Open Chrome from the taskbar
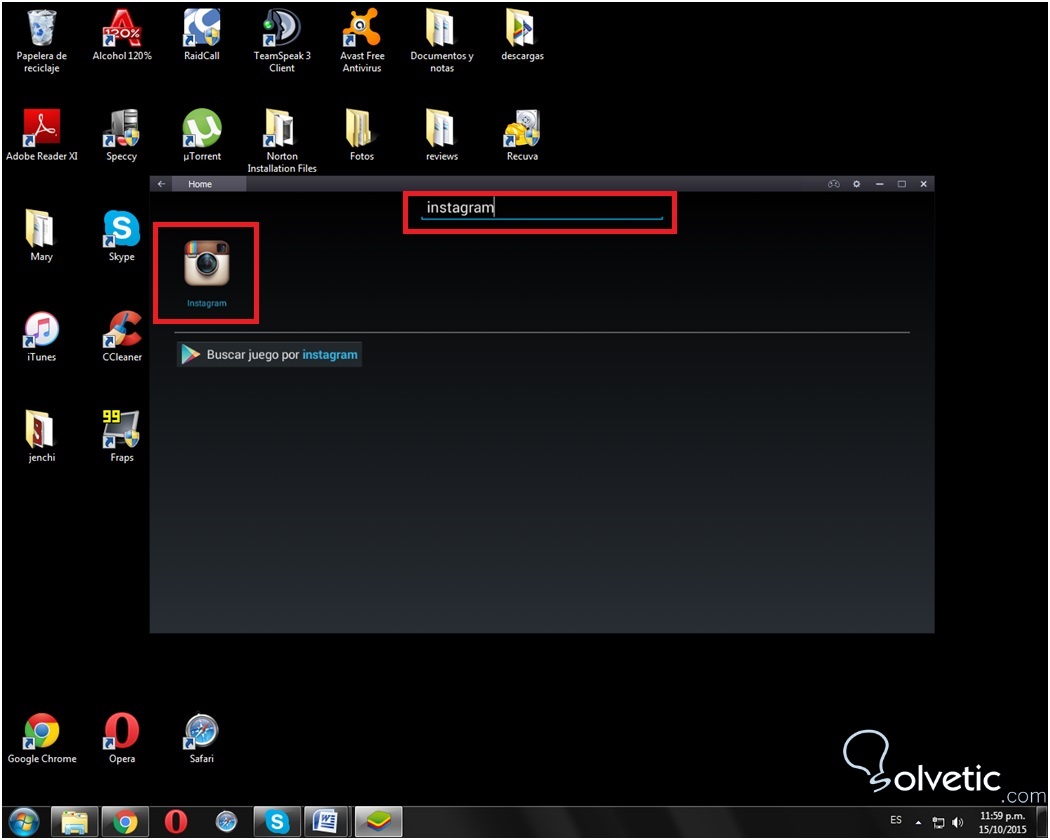Viewport: 1050px width, 840px height. click(x=125, y=821)
